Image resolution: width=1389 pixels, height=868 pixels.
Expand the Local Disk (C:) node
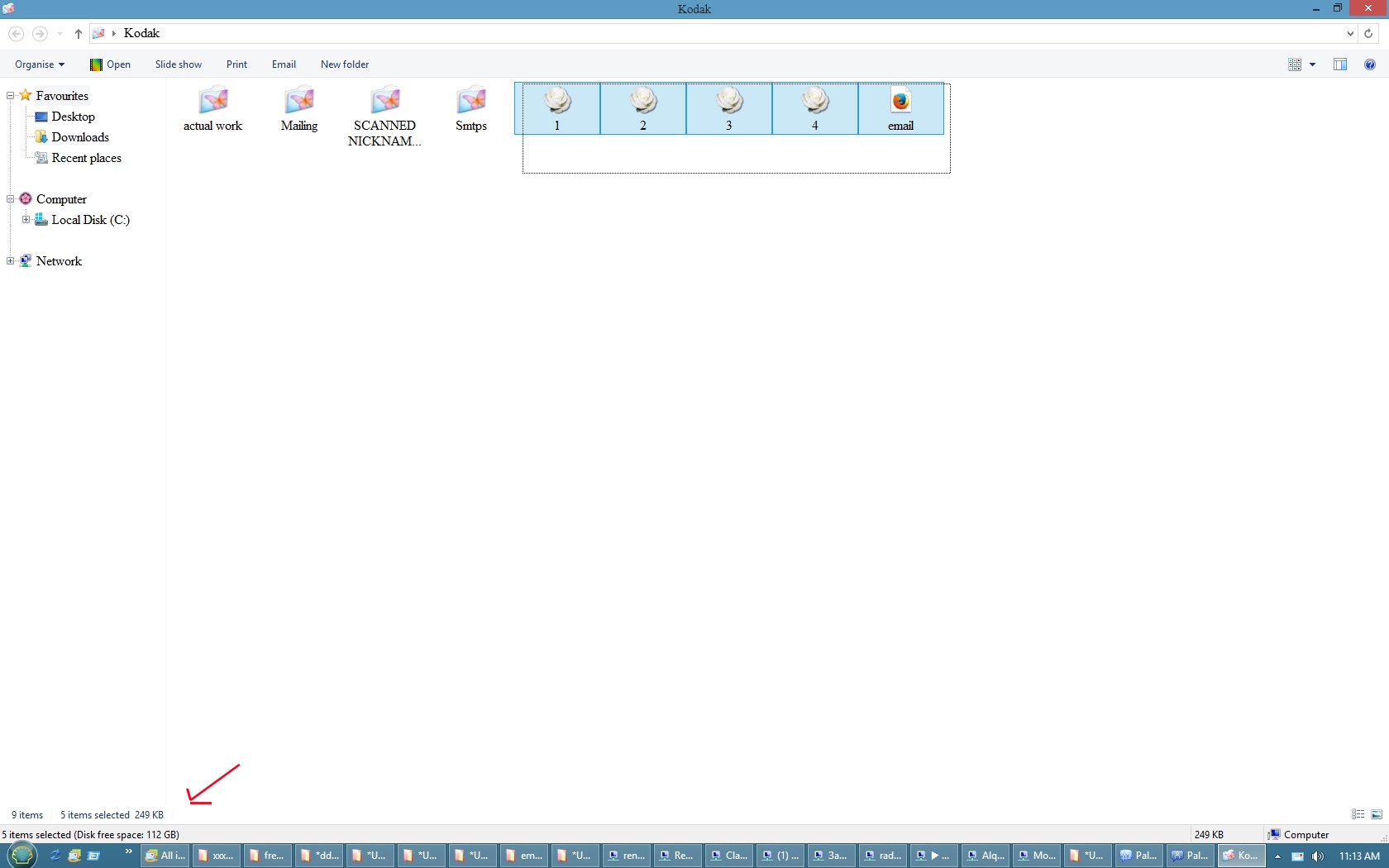[x=26, y=220]
